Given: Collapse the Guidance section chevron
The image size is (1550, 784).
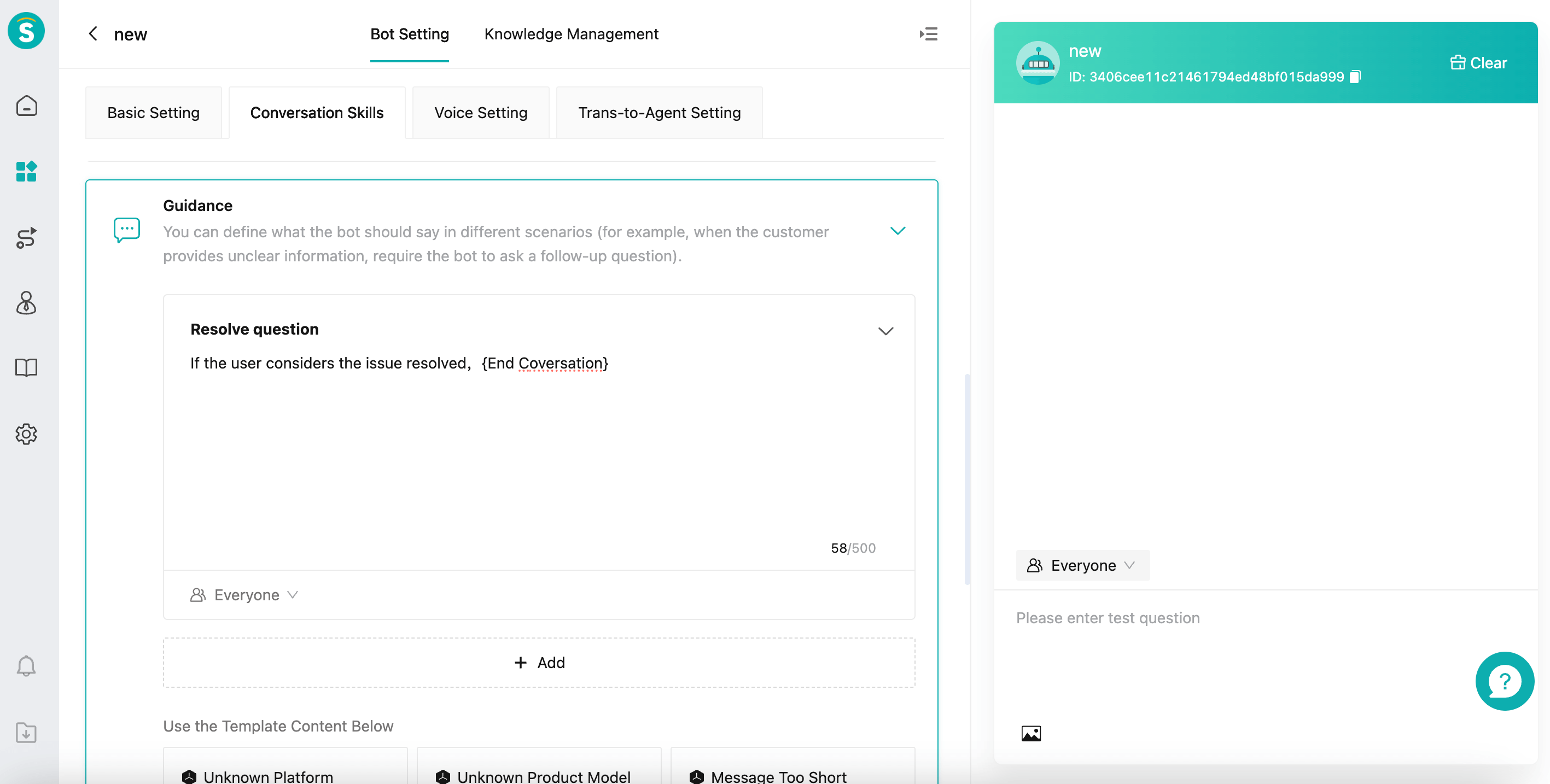Looking at the screenshot, I should point(897,231).
